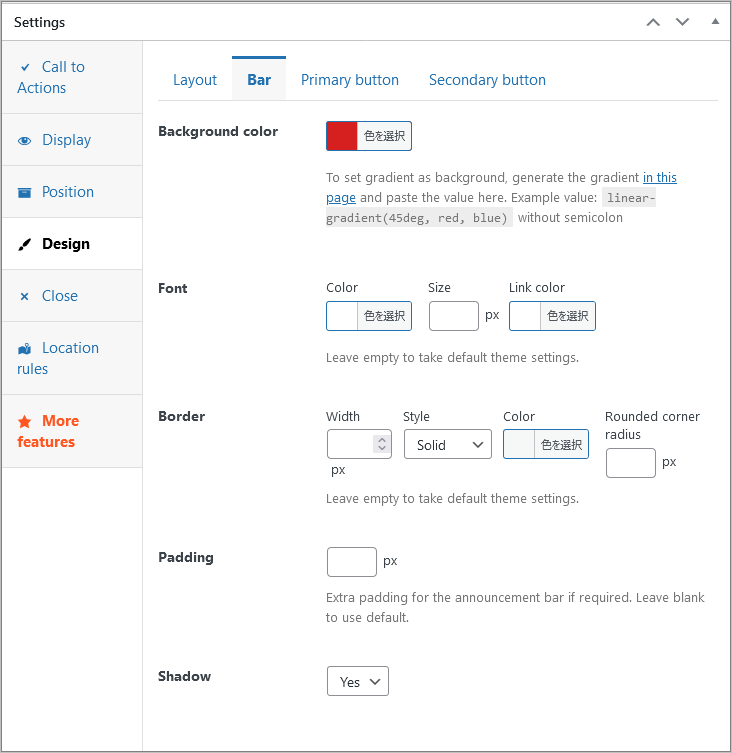Follow the 'in this page' gradient link
The width and height of the screenshot is (732, 753).
point(659,178)
